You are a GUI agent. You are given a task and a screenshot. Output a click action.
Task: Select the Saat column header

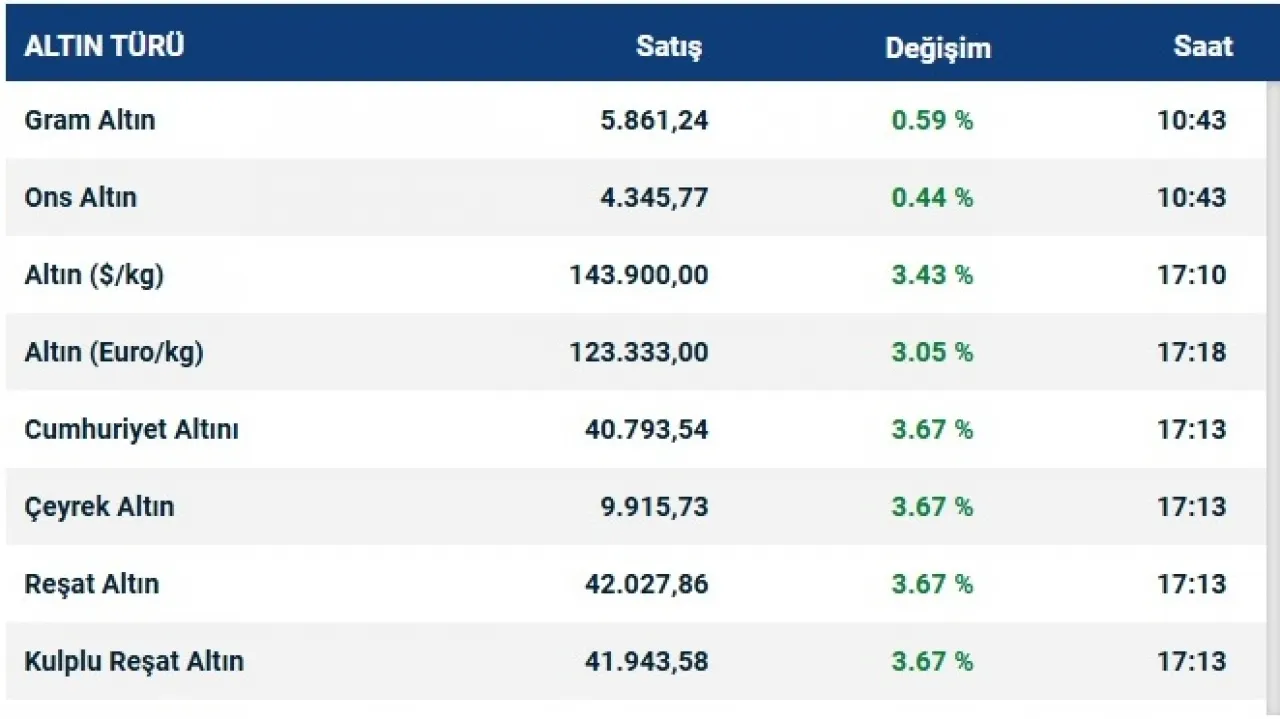click(x=1203, y=47)
